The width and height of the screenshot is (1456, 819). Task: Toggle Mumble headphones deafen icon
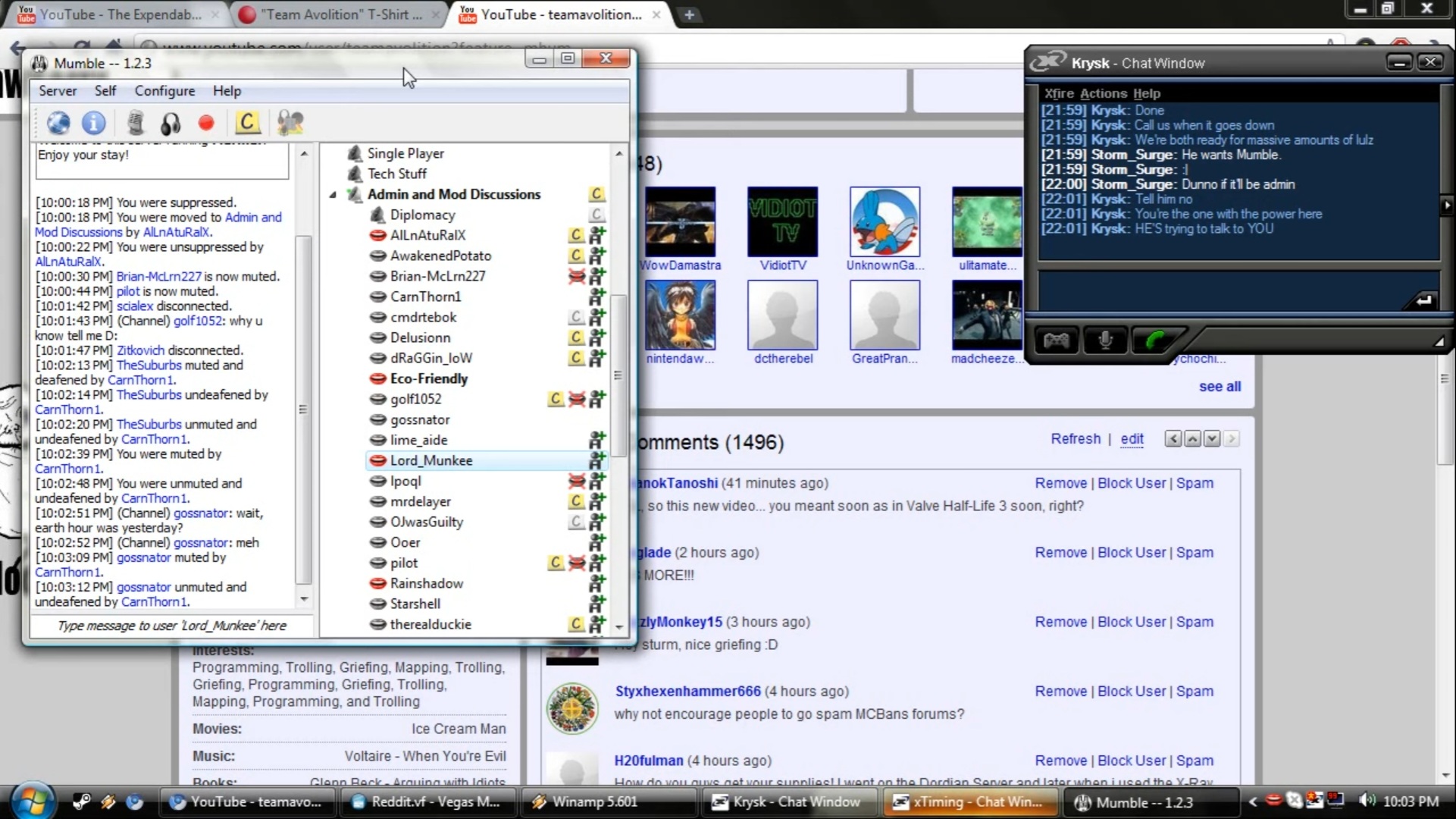point(171,123)
